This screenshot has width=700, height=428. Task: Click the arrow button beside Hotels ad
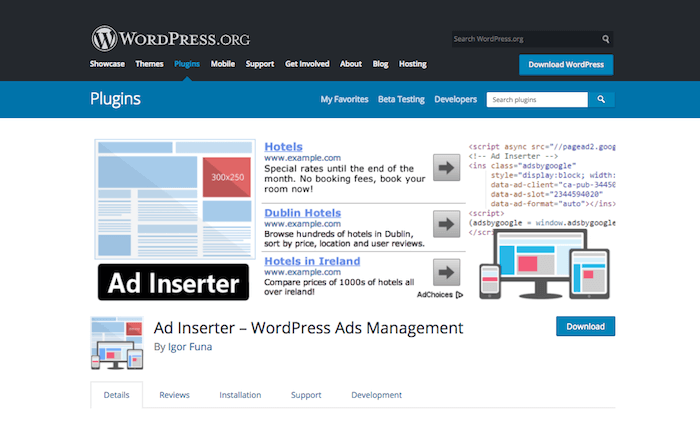click(446, 168)
